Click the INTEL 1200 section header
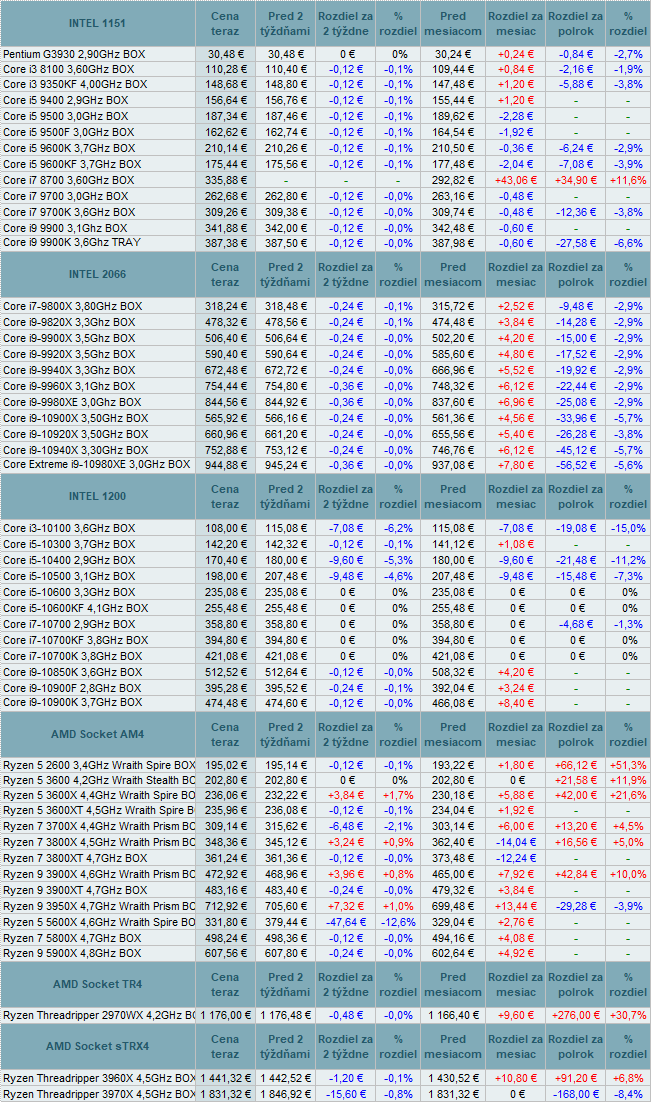 [x=97, y=496]
